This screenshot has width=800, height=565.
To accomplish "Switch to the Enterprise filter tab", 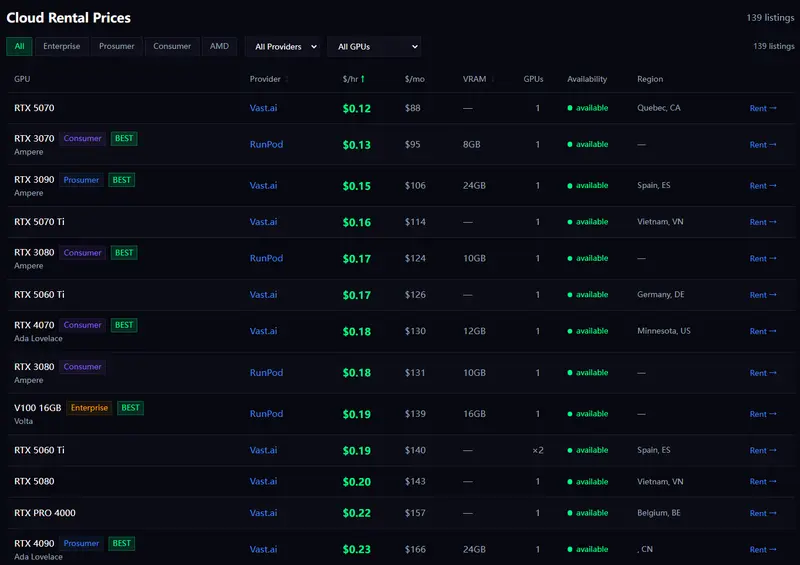I will [x=61, y=46].
